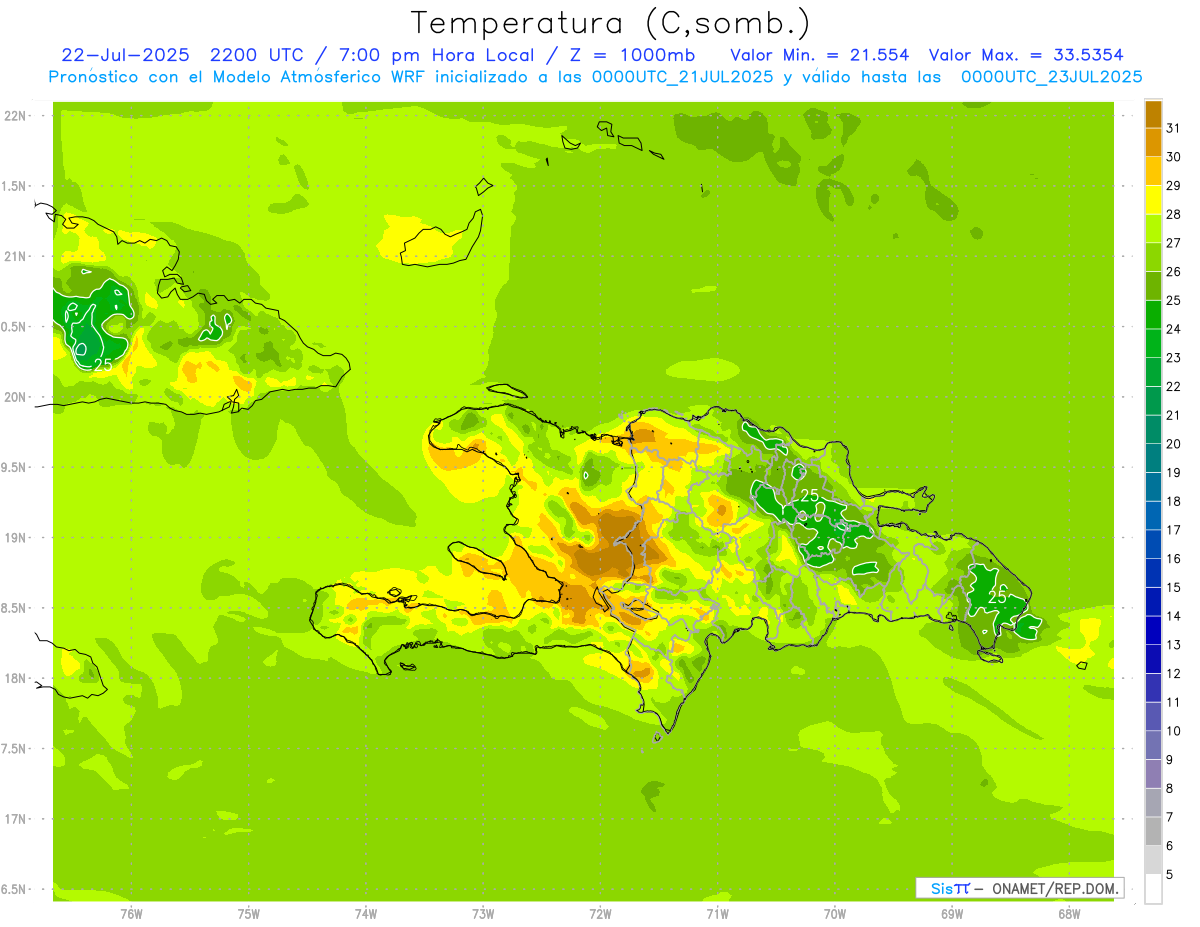The width and height of the screenshot is (1200, 927).
Task: Click the legend value '20' on color scale
Action: [x=1174, y=444]
